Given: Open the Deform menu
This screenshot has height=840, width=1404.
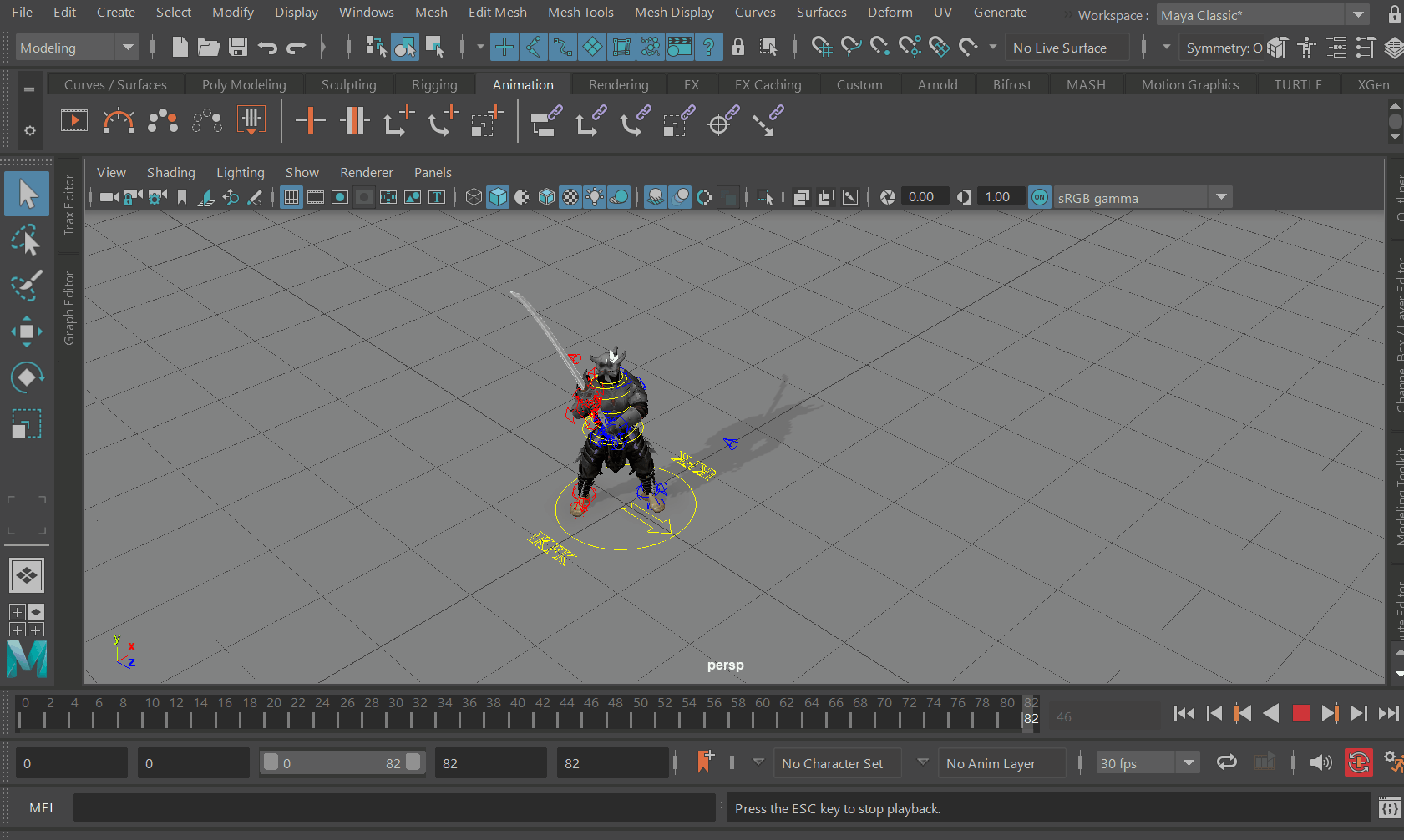Looking at the screenshot, I should 890,13.
